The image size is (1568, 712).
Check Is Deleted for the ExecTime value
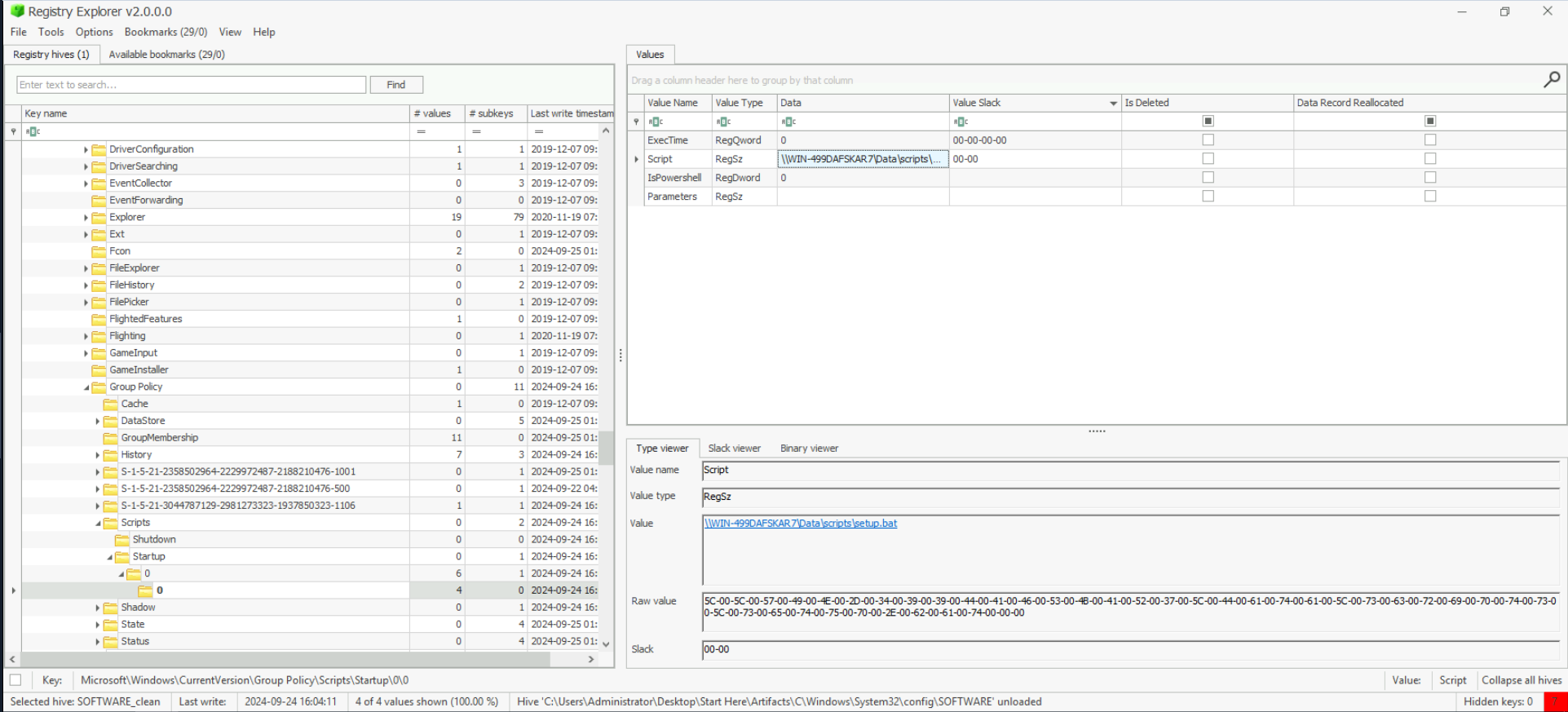(1208, 140)
